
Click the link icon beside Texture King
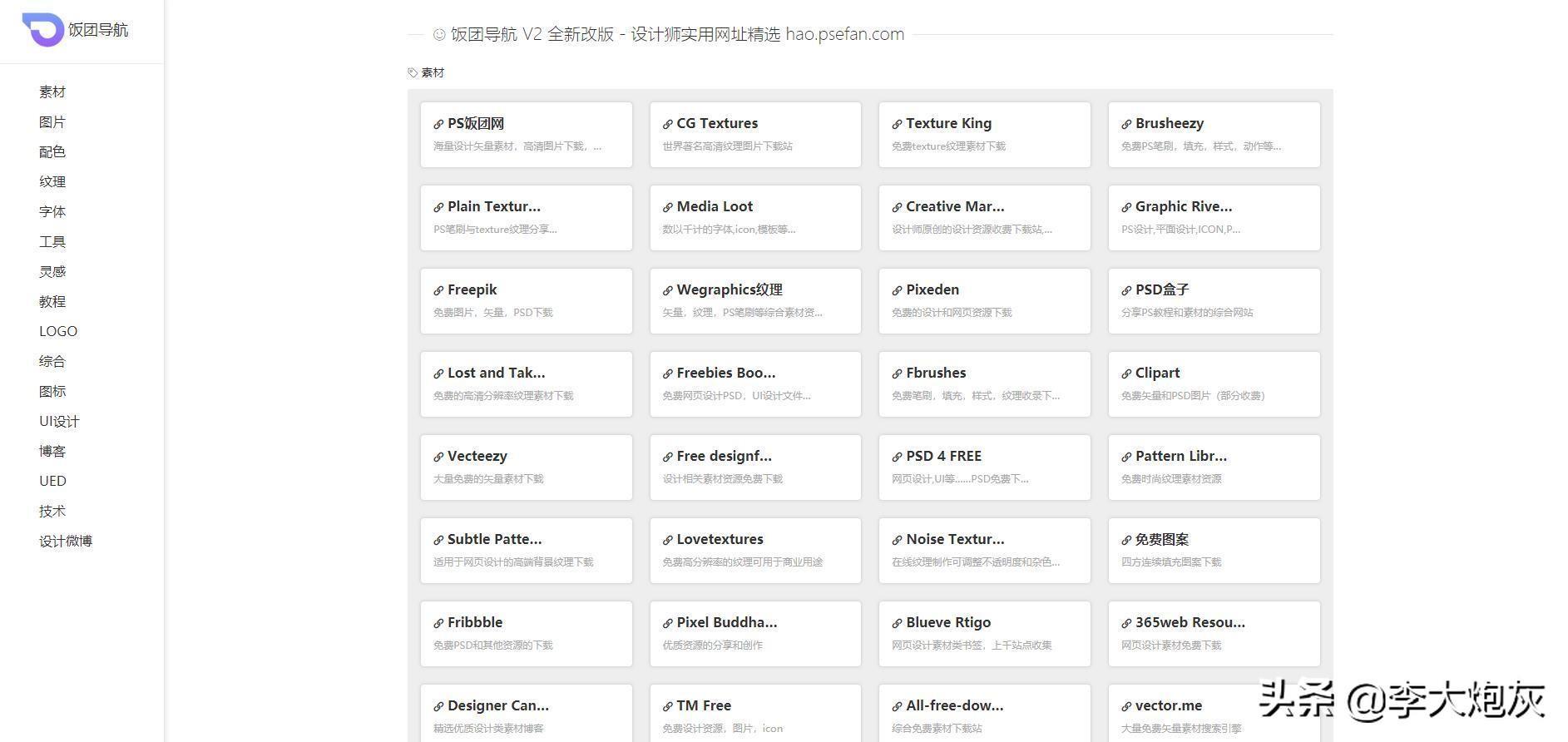click(x=897, y=125)
